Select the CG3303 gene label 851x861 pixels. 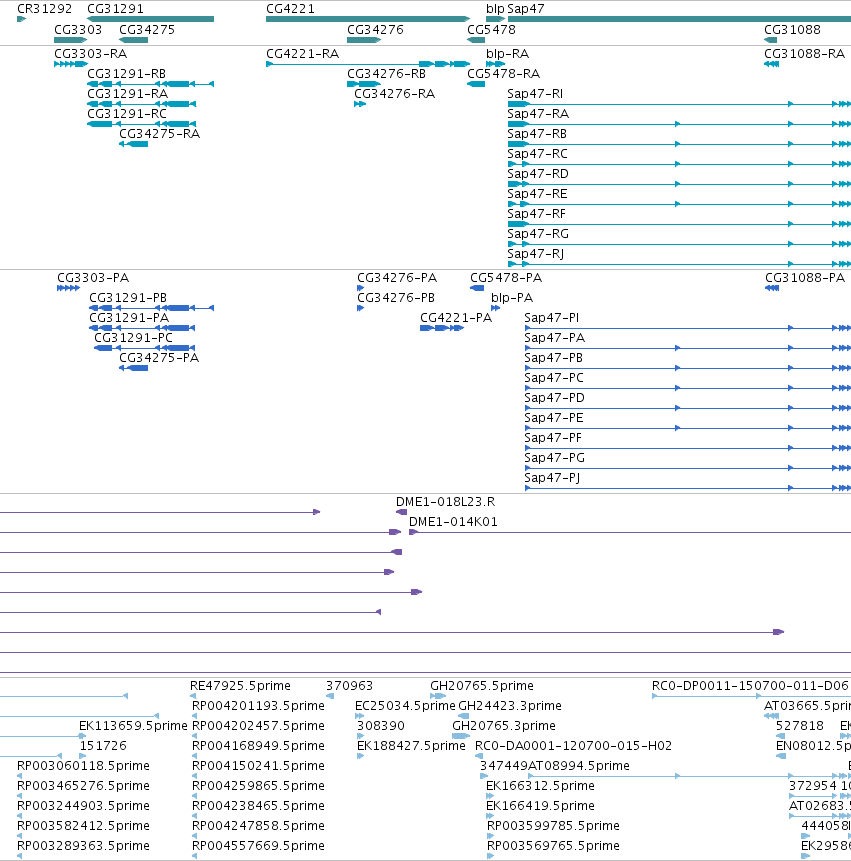click(78, 30)
